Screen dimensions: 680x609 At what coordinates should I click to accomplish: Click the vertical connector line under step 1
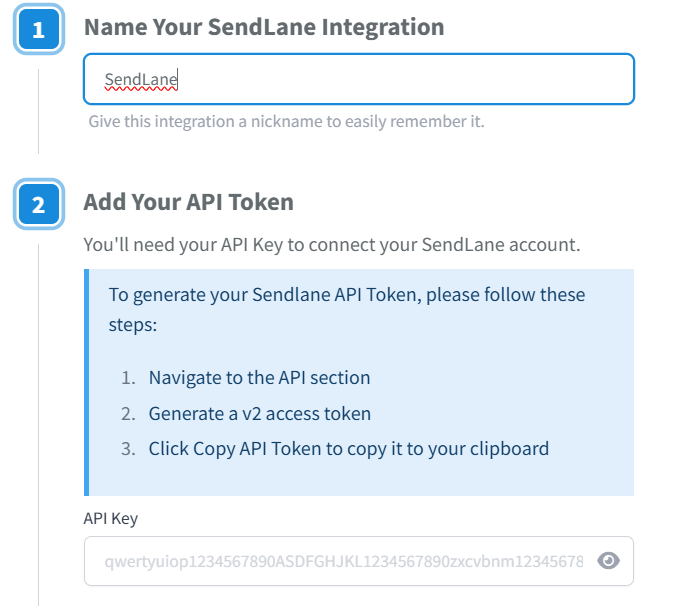pos(39,110)
